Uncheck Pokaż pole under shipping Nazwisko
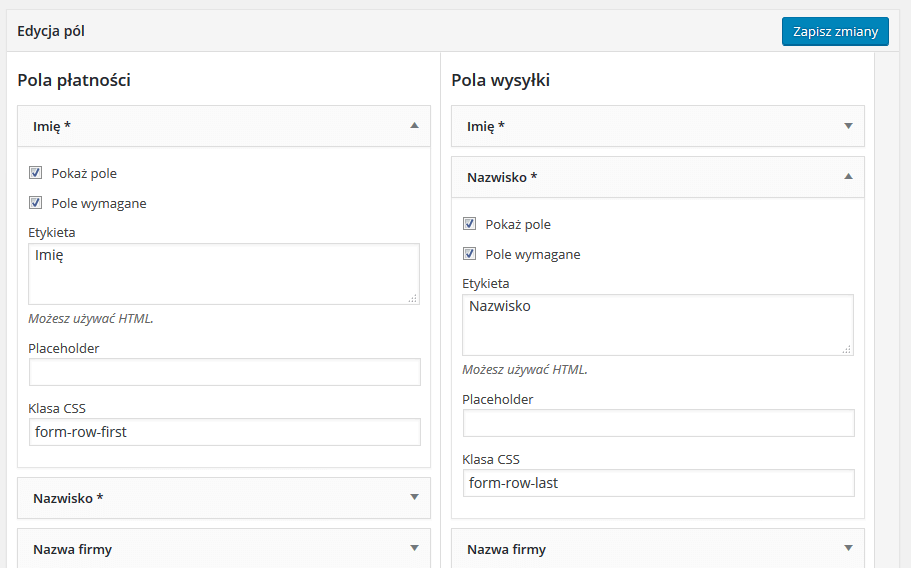911x568 pixels. point(469,224)
